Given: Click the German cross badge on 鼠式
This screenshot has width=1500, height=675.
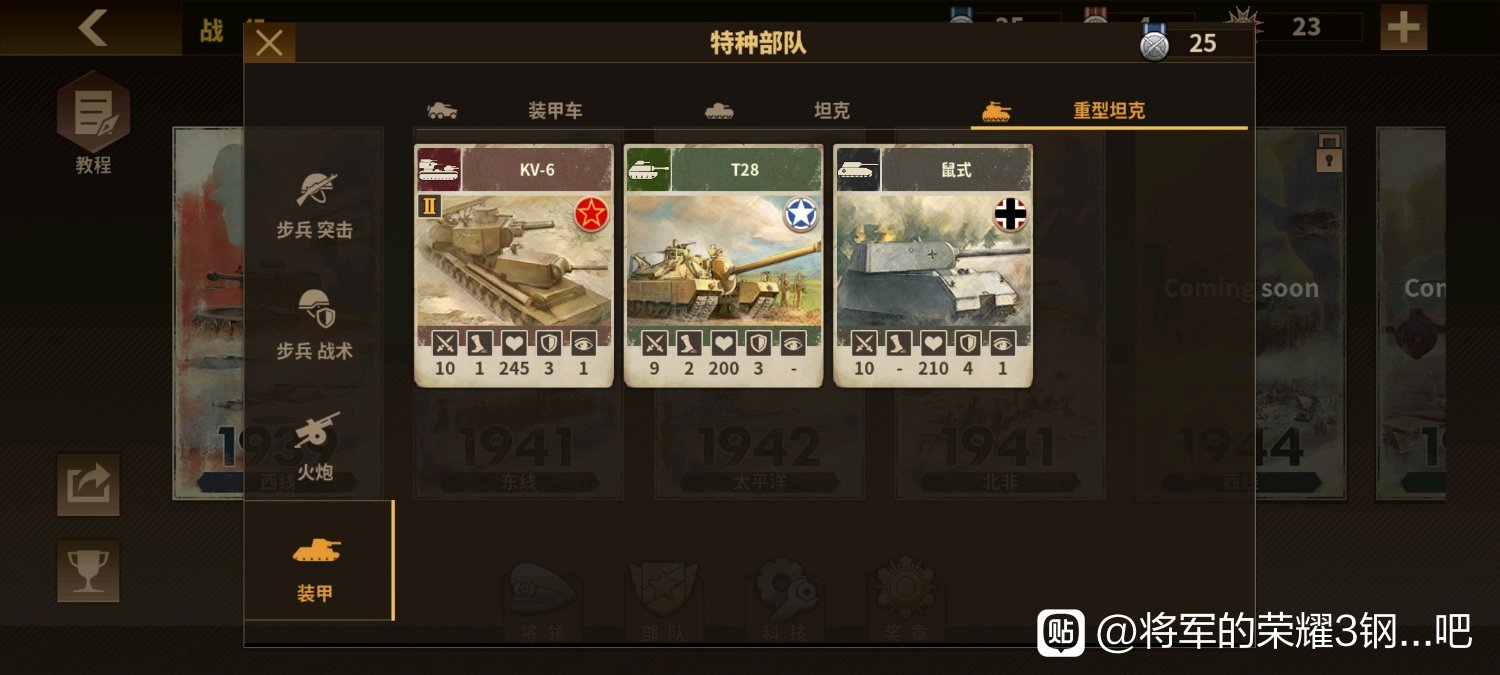Looking at the screenshot, I should click(x=1011, y=214).
